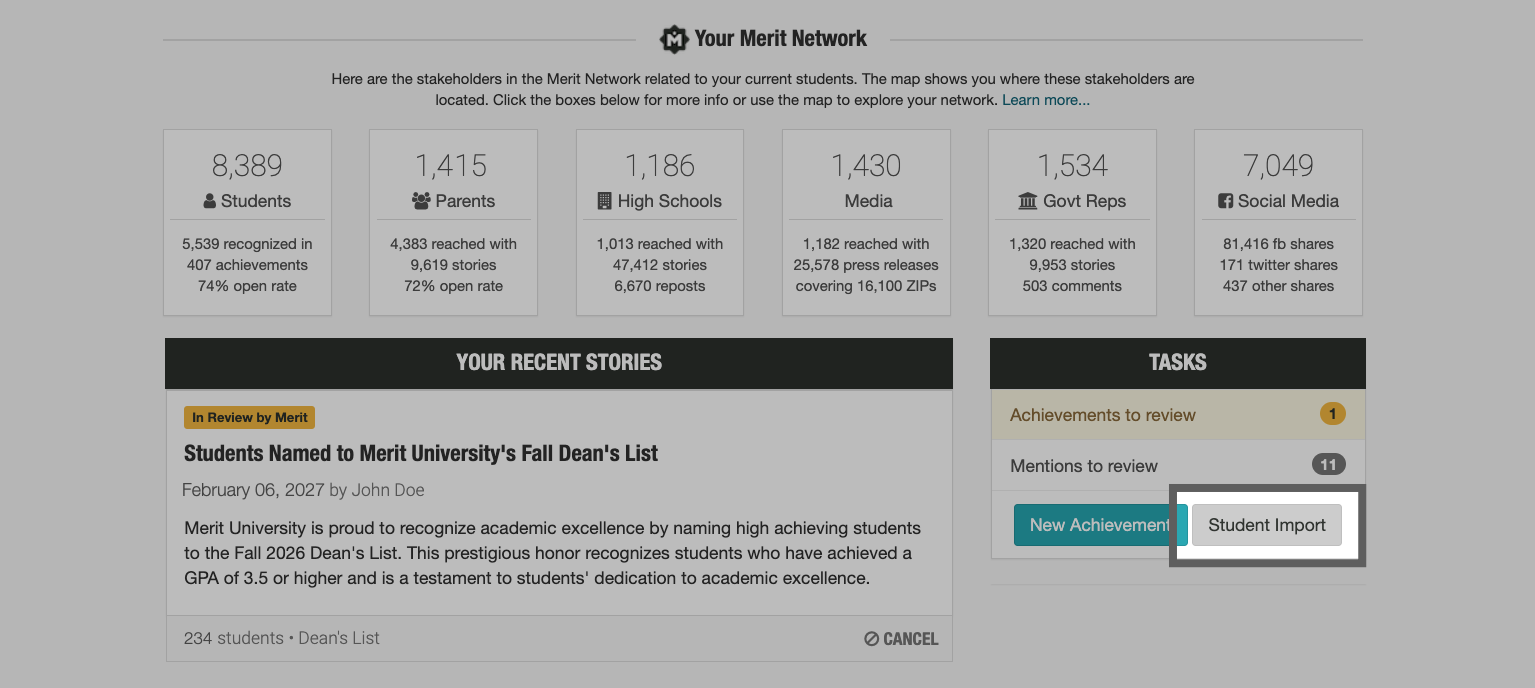Open Achievements to review task
The width and height of the screenshot is (1535, 688).
click(x=1103, y=415)
